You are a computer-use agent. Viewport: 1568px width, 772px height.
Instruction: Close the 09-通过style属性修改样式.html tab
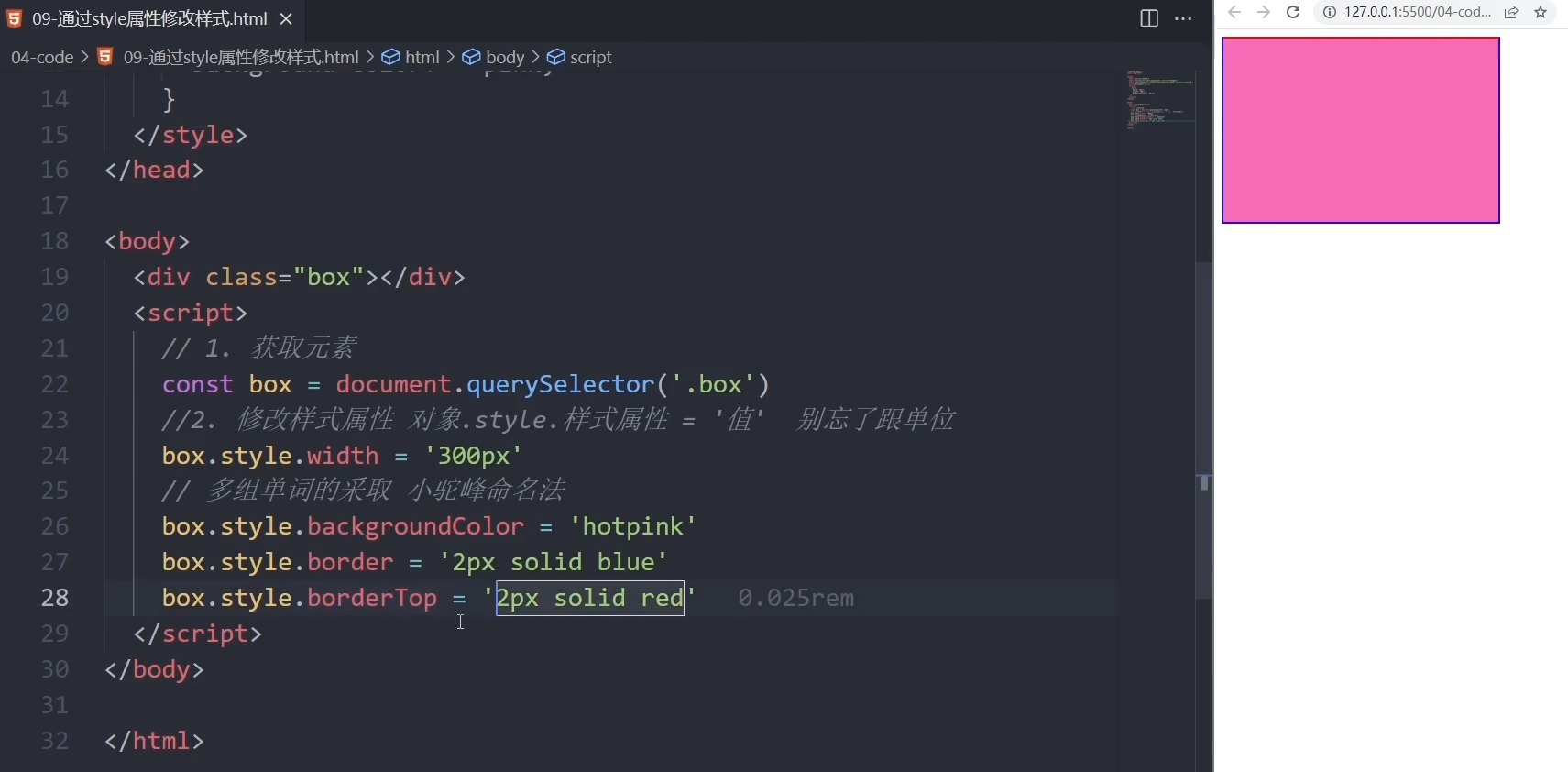pyautogui.click(x=286, y=18)
